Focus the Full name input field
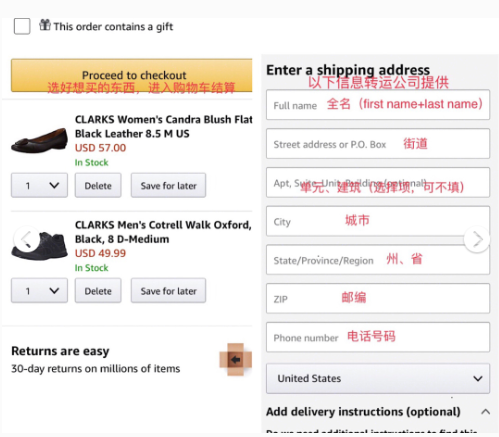Screen dimensions: 499x437 [378, 105]
